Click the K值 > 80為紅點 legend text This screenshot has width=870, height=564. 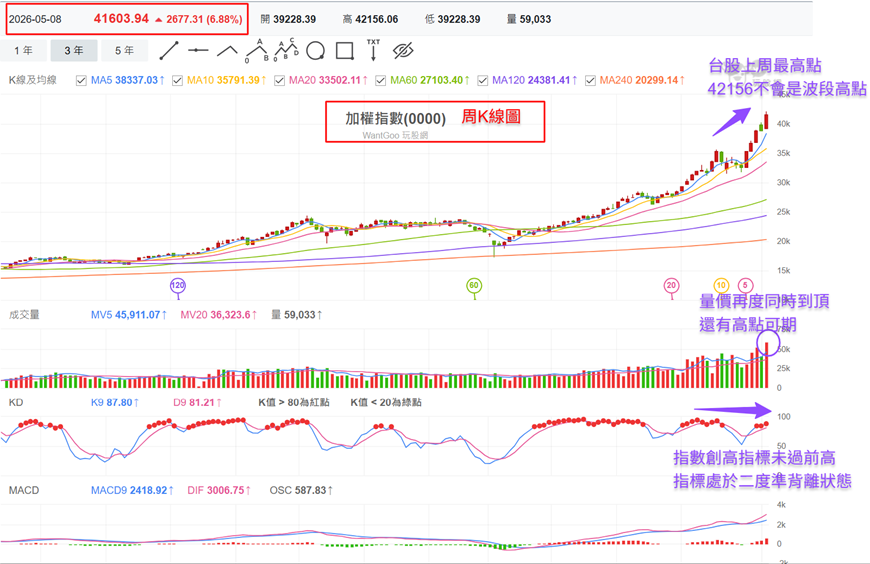tap(294, 402)
